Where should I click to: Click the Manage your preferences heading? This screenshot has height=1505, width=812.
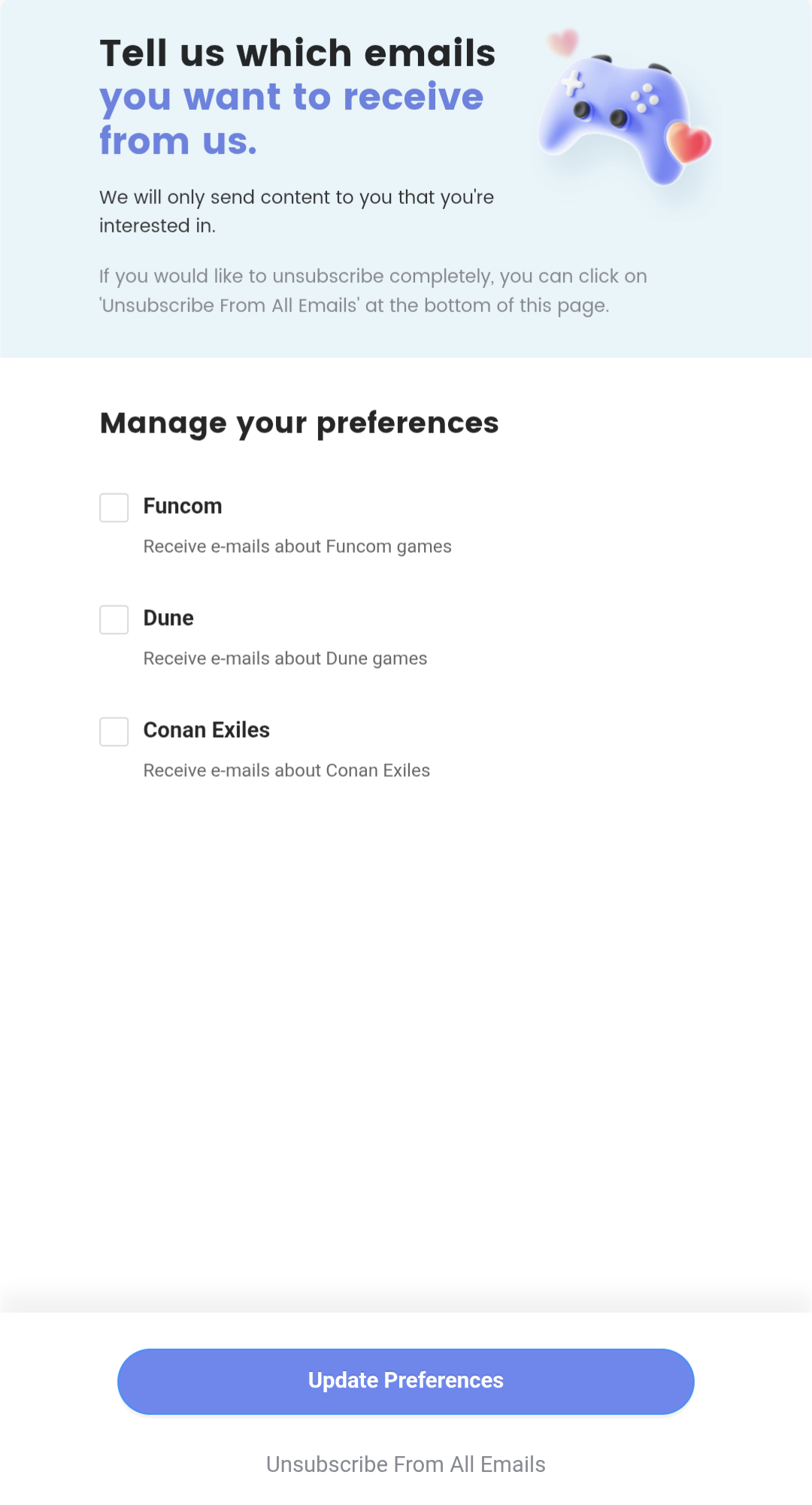click(x=299, y=423)
